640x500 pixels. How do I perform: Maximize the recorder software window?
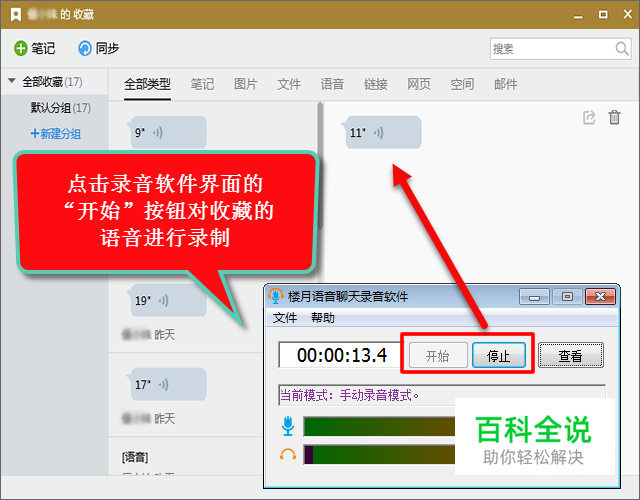(x=567, y=297)
